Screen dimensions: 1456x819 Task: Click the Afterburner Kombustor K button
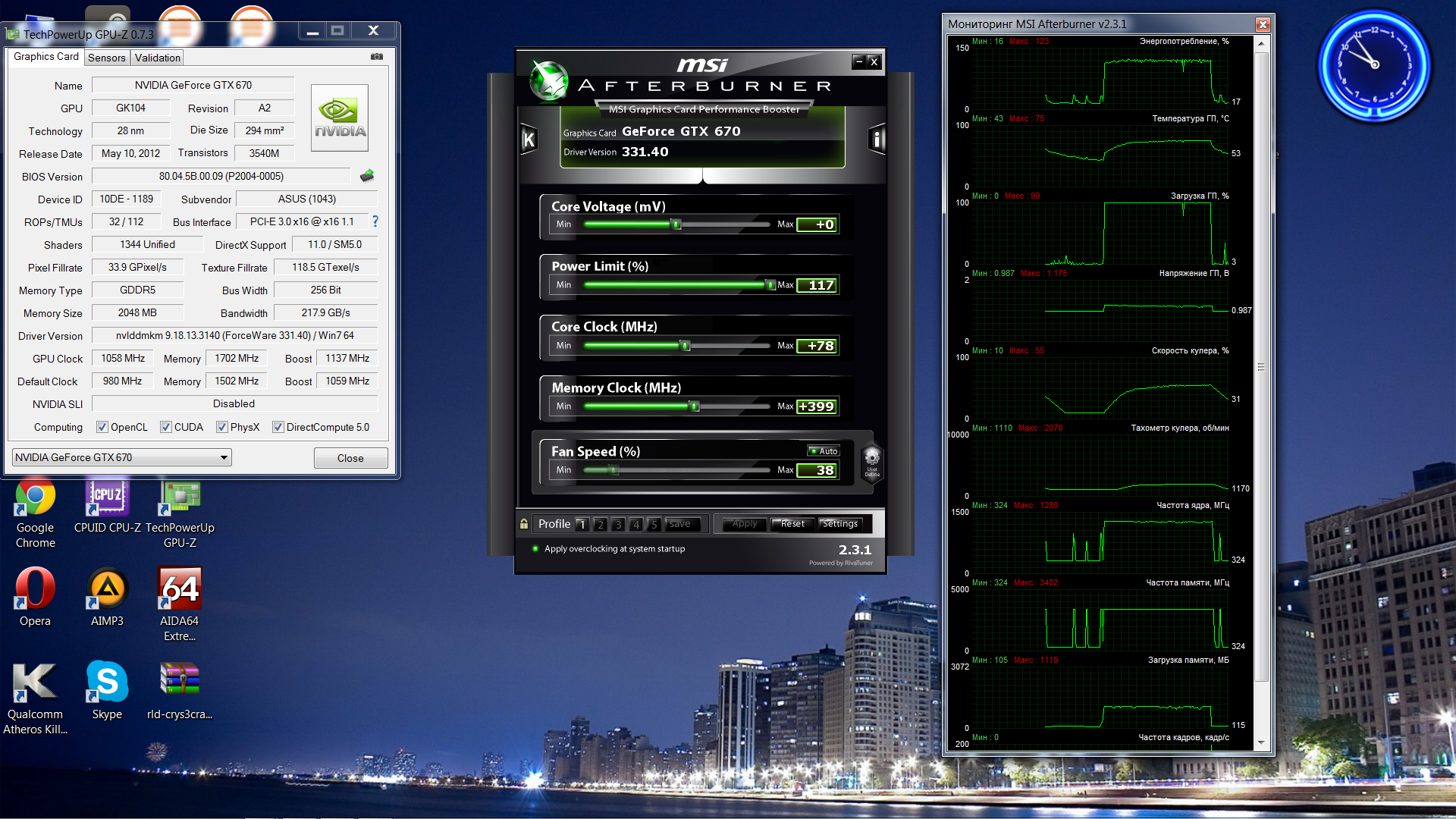pyautogui.click(x=529, y=140)
